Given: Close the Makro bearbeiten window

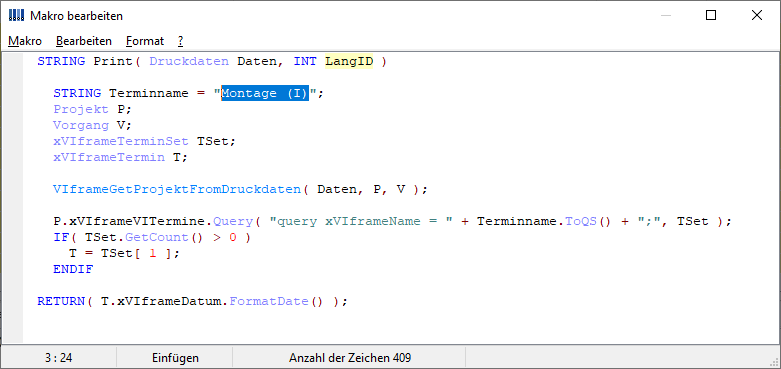Looking at the screenshot, I should coord(757,15).
